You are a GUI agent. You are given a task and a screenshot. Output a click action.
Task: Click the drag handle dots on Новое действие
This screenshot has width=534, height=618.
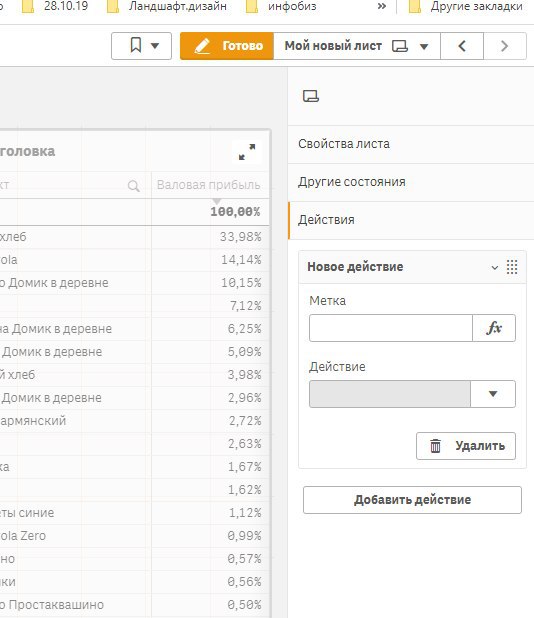(x=512, y=267)
